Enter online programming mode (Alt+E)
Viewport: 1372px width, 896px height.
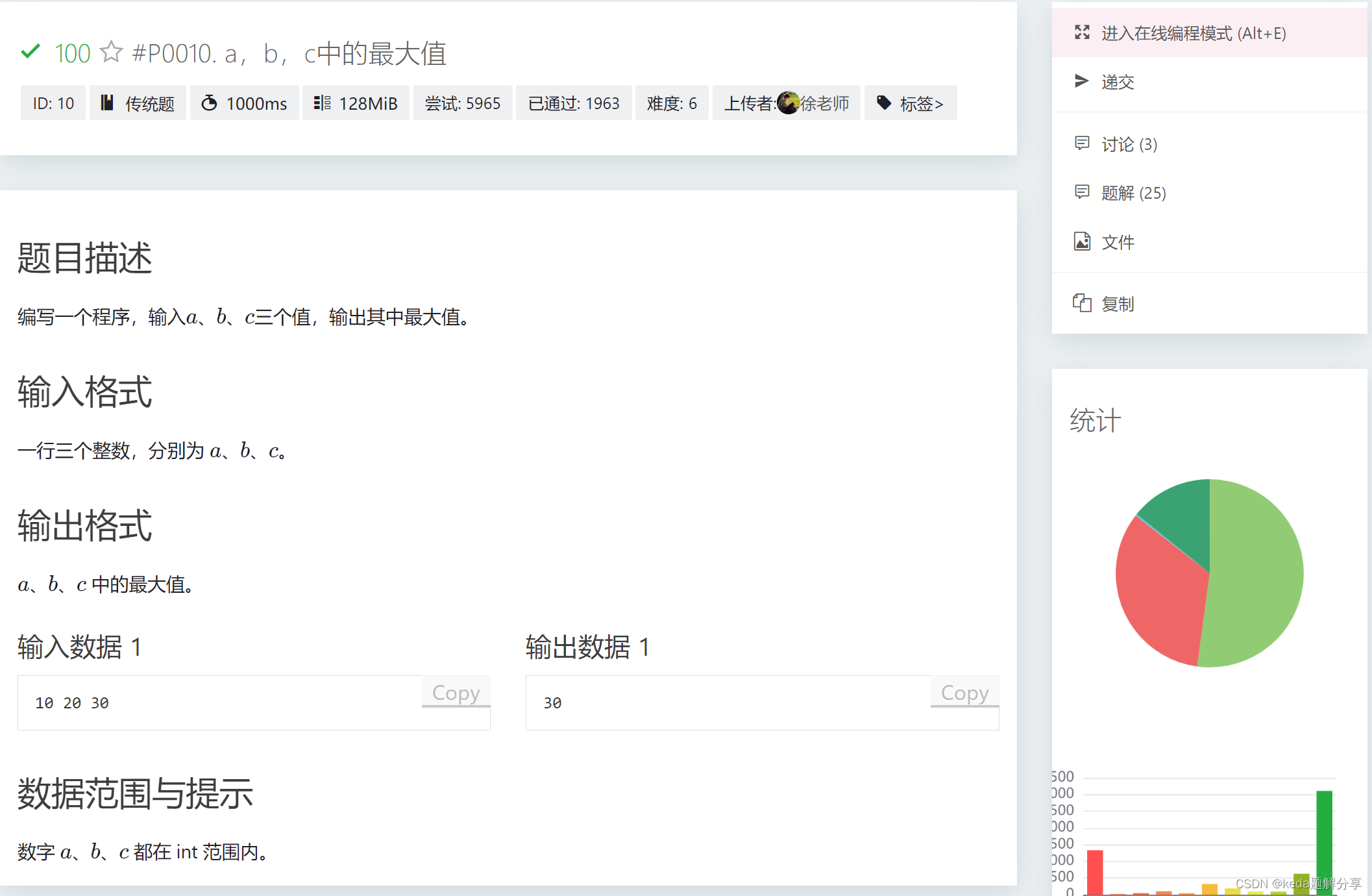1193,33
